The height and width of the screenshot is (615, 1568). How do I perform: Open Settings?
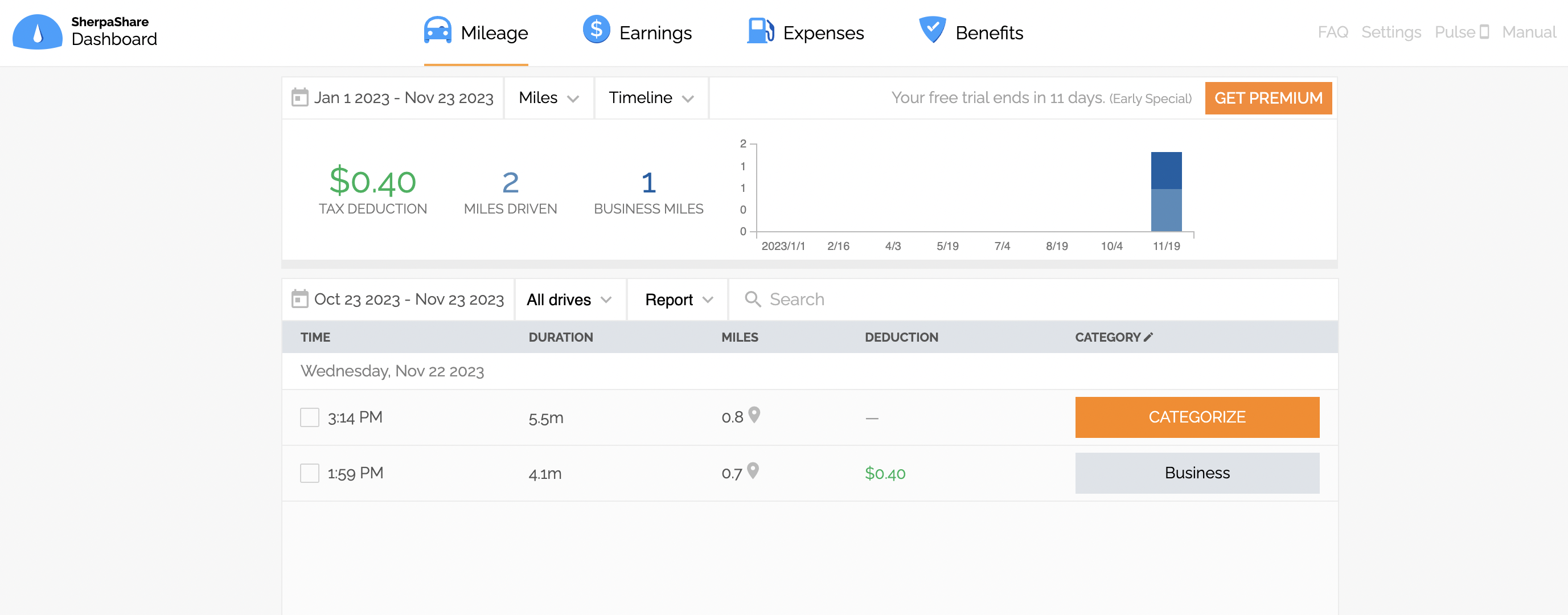[x=1391, y=32]
